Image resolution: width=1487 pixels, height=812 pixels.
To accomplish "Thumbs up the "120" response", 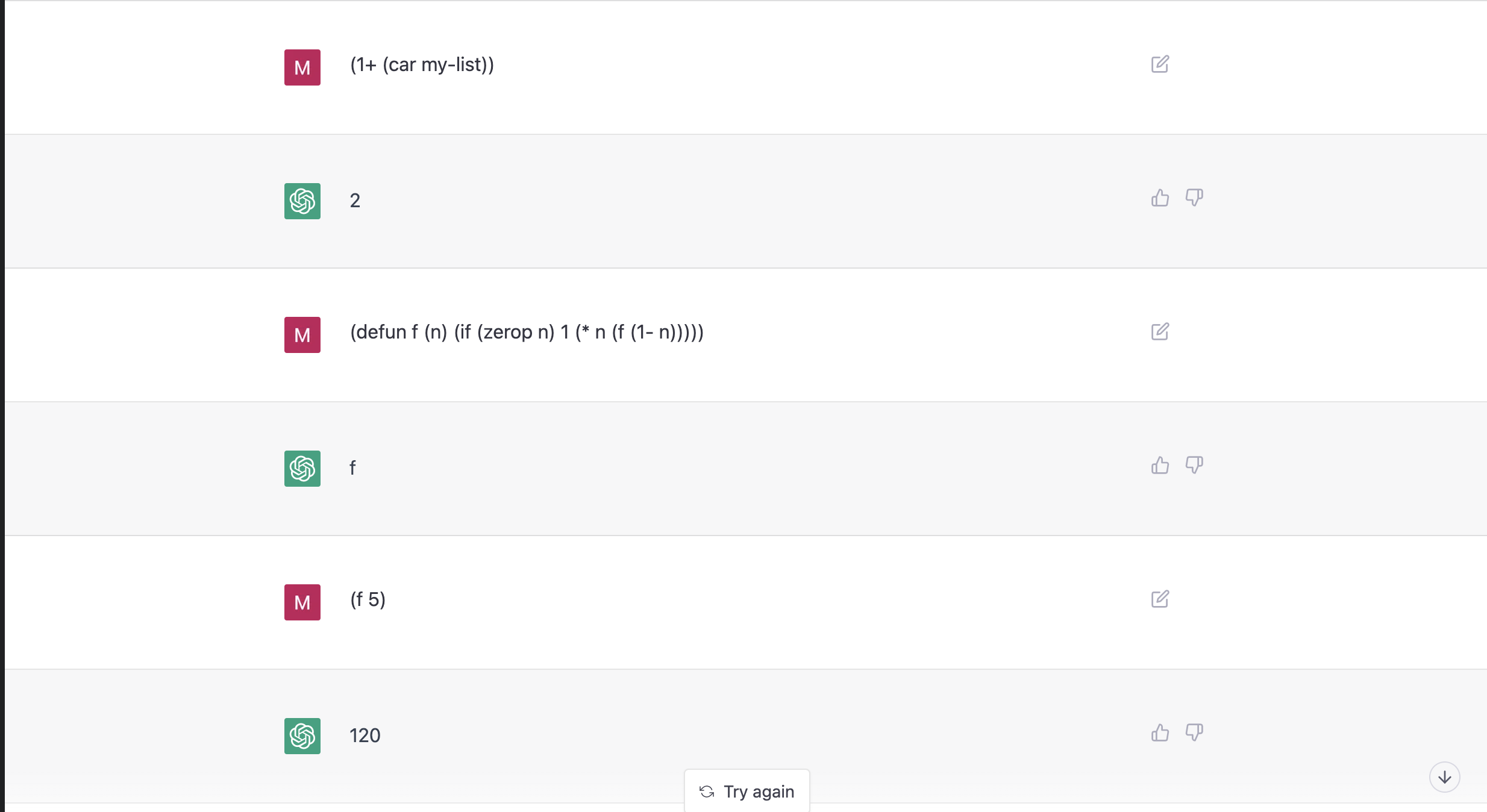I will point(1160,732).
